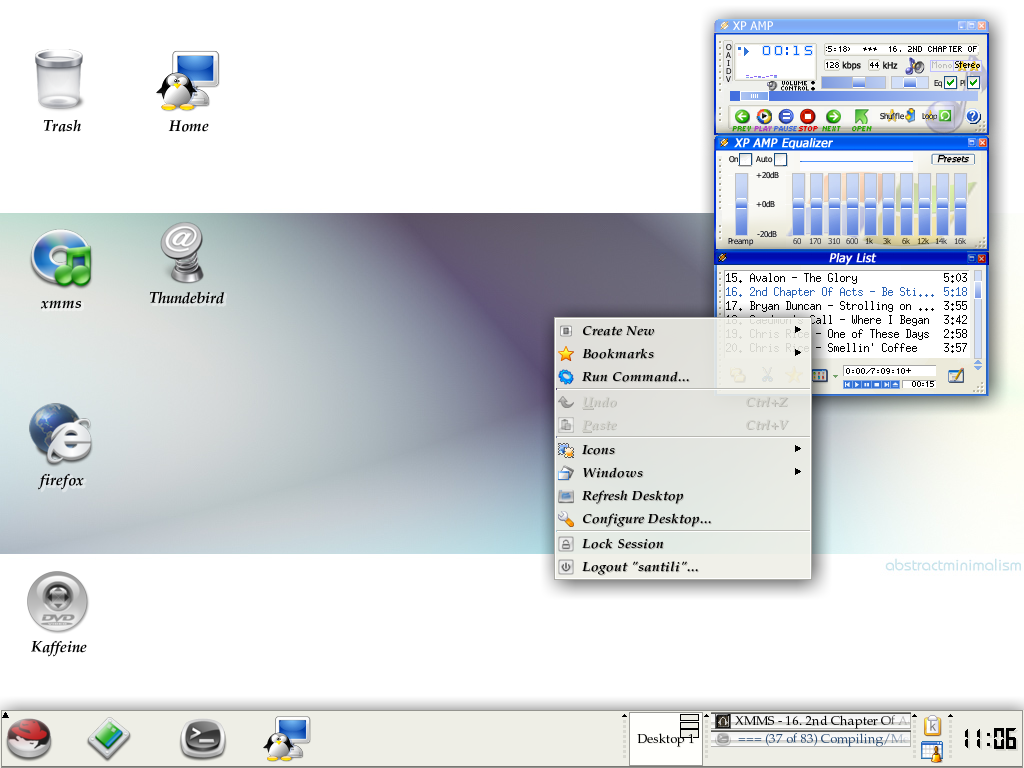
Task: Click XP AMP OPEN file button
Action: (861, 117)
